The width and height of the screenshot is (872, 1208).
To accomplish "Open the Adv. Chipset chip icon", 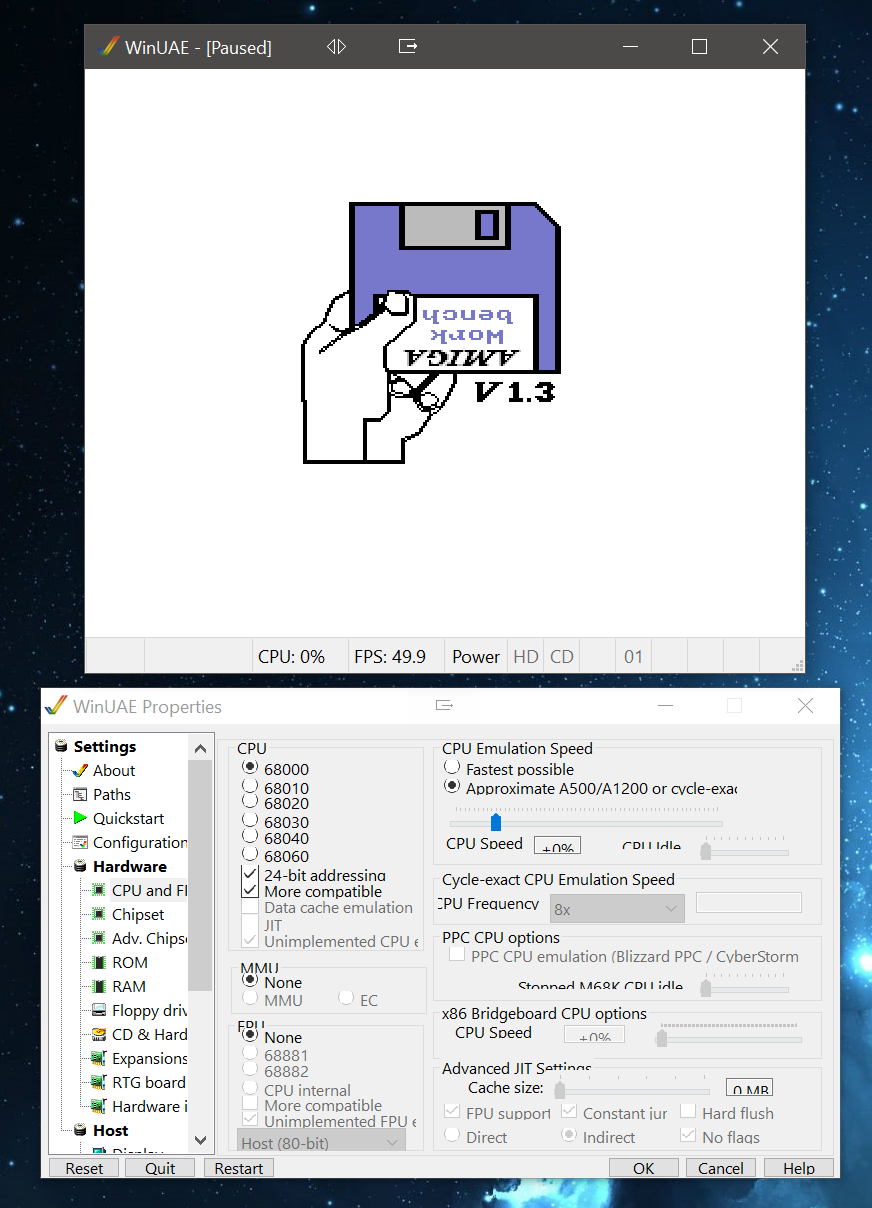I will pyautogui.click(x=99, y=938).
